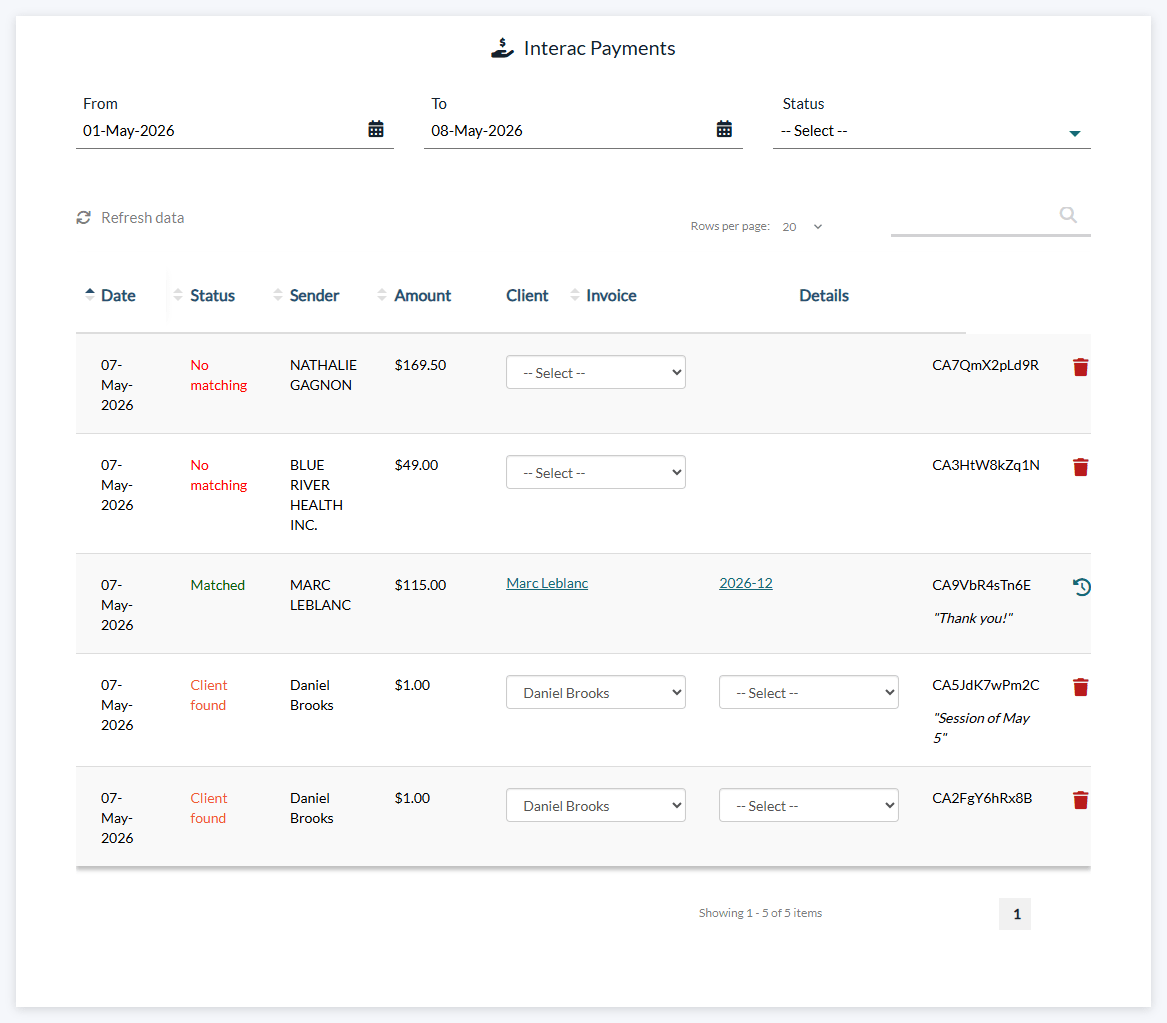Delete the CA2FgY6hRx8B payment
This screenshot has height=1023, width=1167.
point(1081,800)
